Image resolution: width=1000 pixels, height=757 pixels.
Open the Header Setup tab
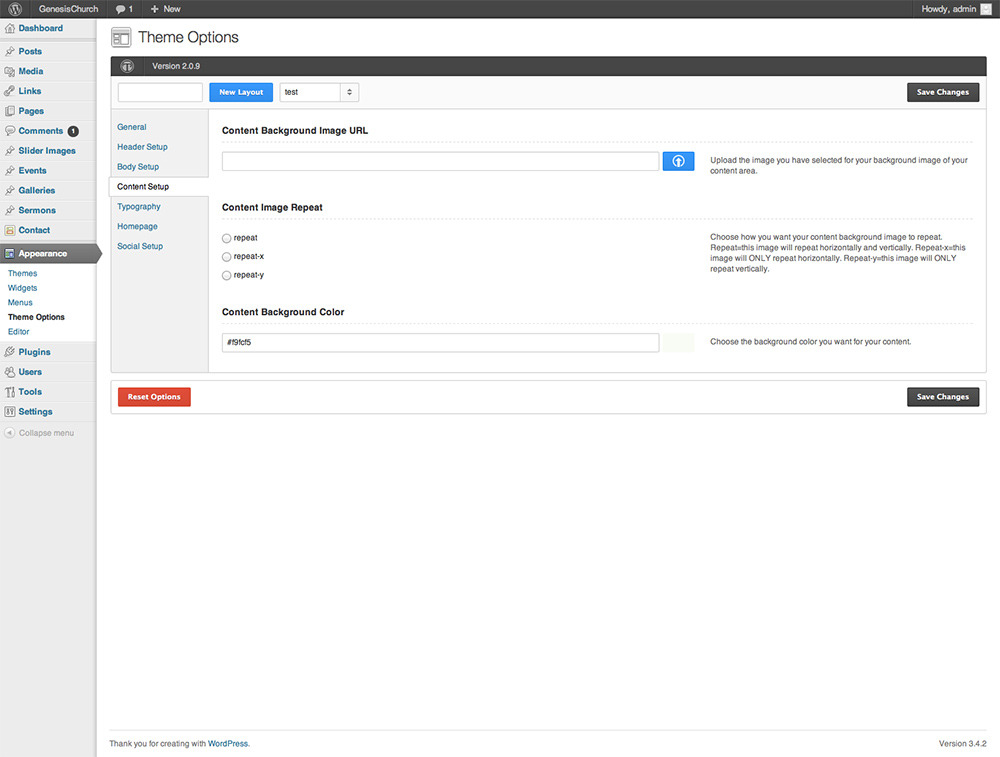click(142, 147)
